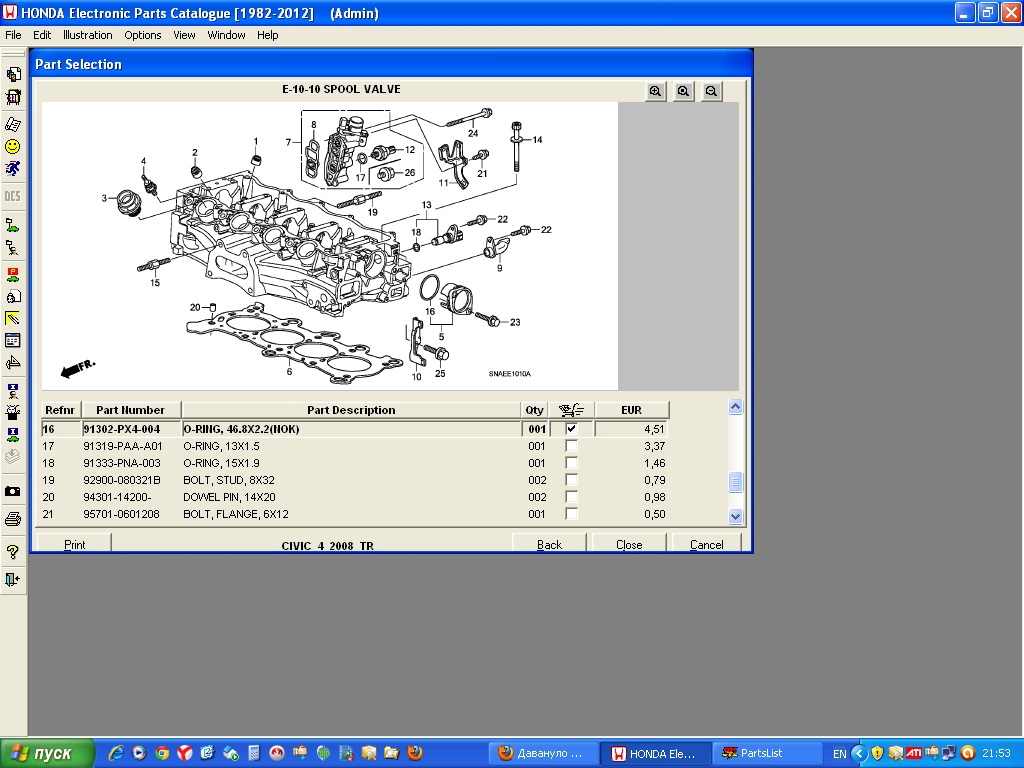Viewport: 1024px width, 768px height.
Task: Click the ordered-parts column header icon
Action: click(x=571, y=410)
